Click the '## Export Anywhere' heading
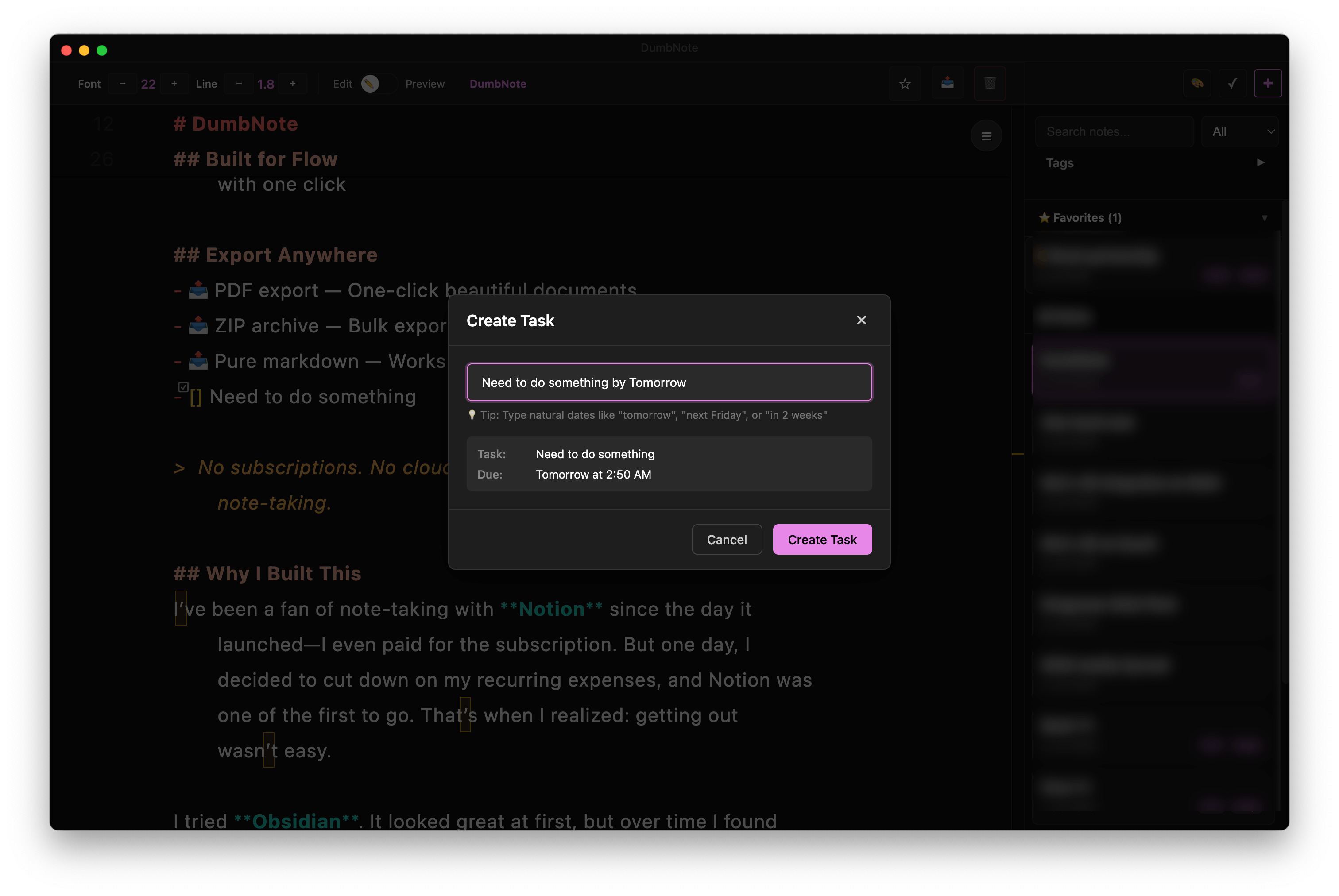 point(275,255)
